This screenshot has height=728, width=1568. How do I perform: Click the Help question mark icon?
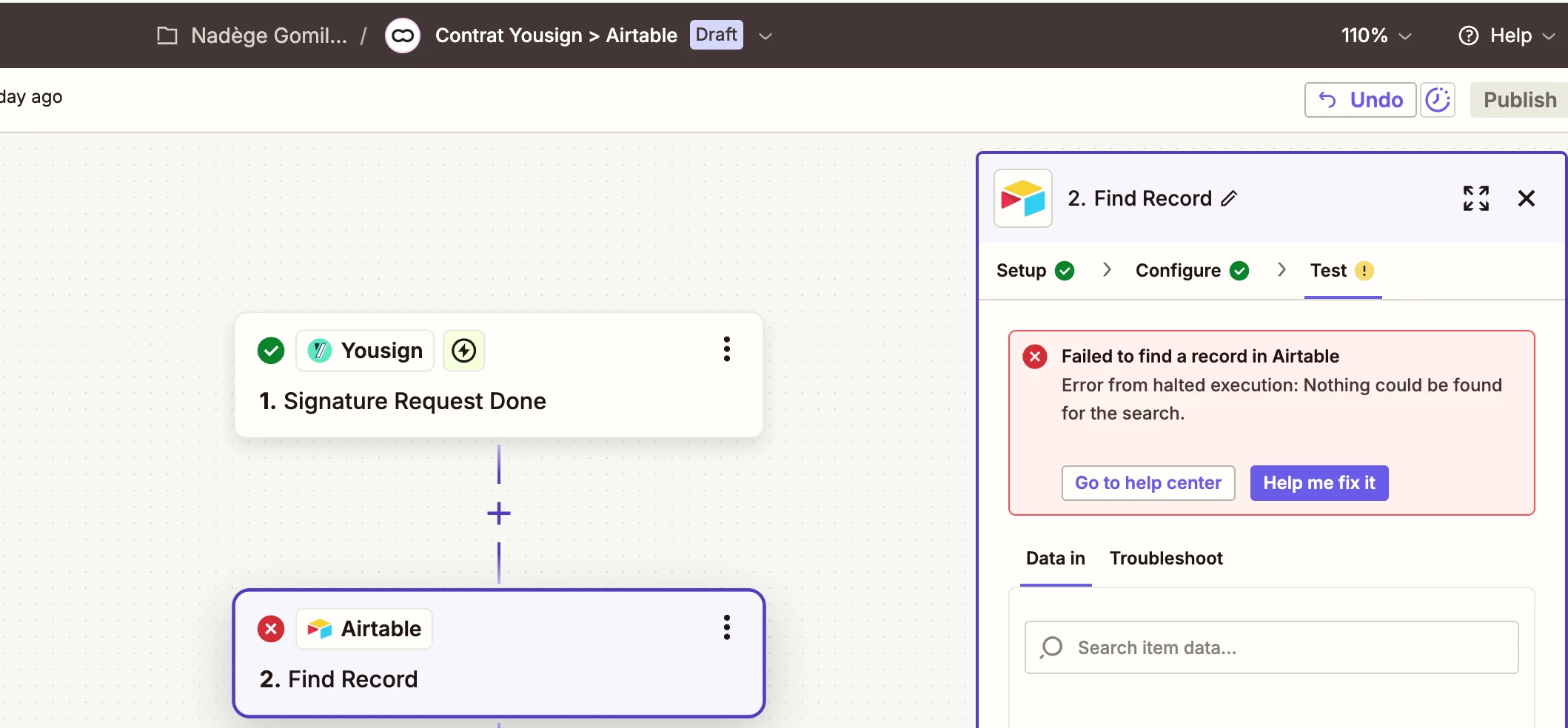[x=1468, y=36]
